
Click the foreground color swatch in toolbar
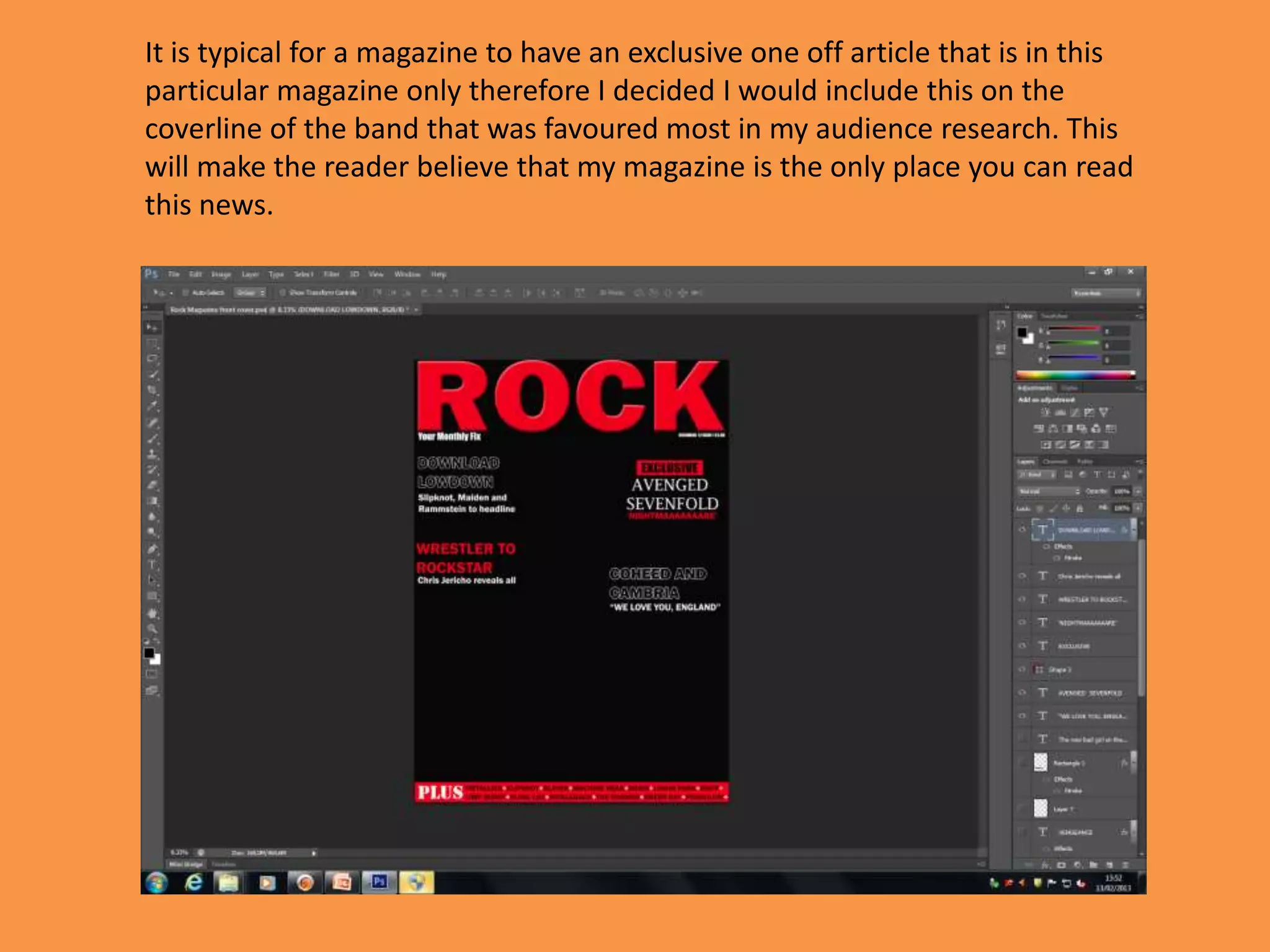point(149,653)
